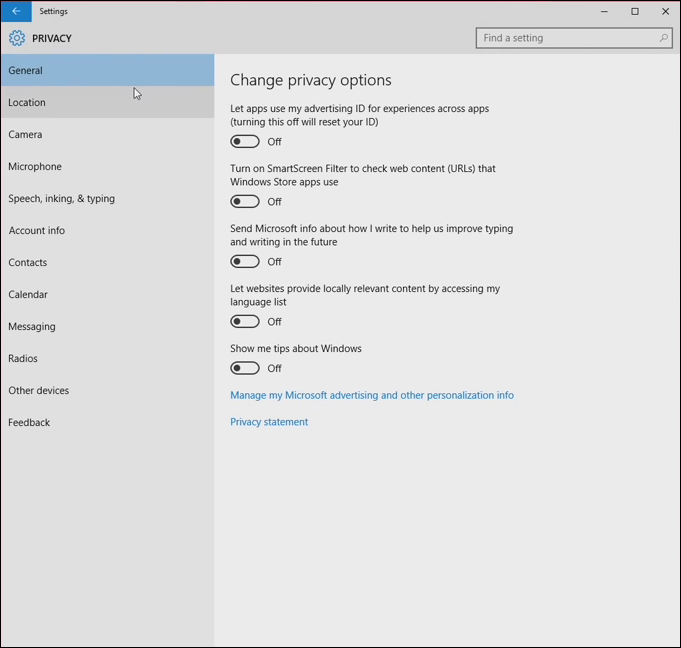Go to the Feedback section
Viewport: 681px width, 648px height.
(108, 423)
